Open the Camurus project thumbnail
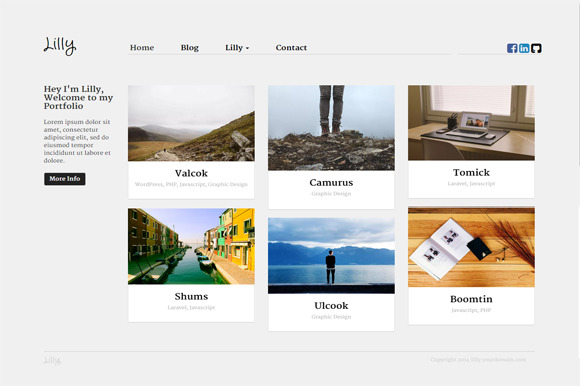The width and height of the screenshot is (580, 386). 331,128
